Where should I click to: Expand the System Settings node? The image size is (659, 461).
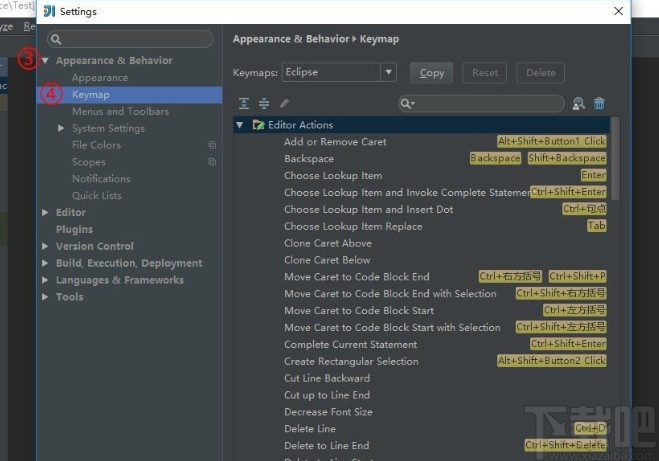pos(61,128)
